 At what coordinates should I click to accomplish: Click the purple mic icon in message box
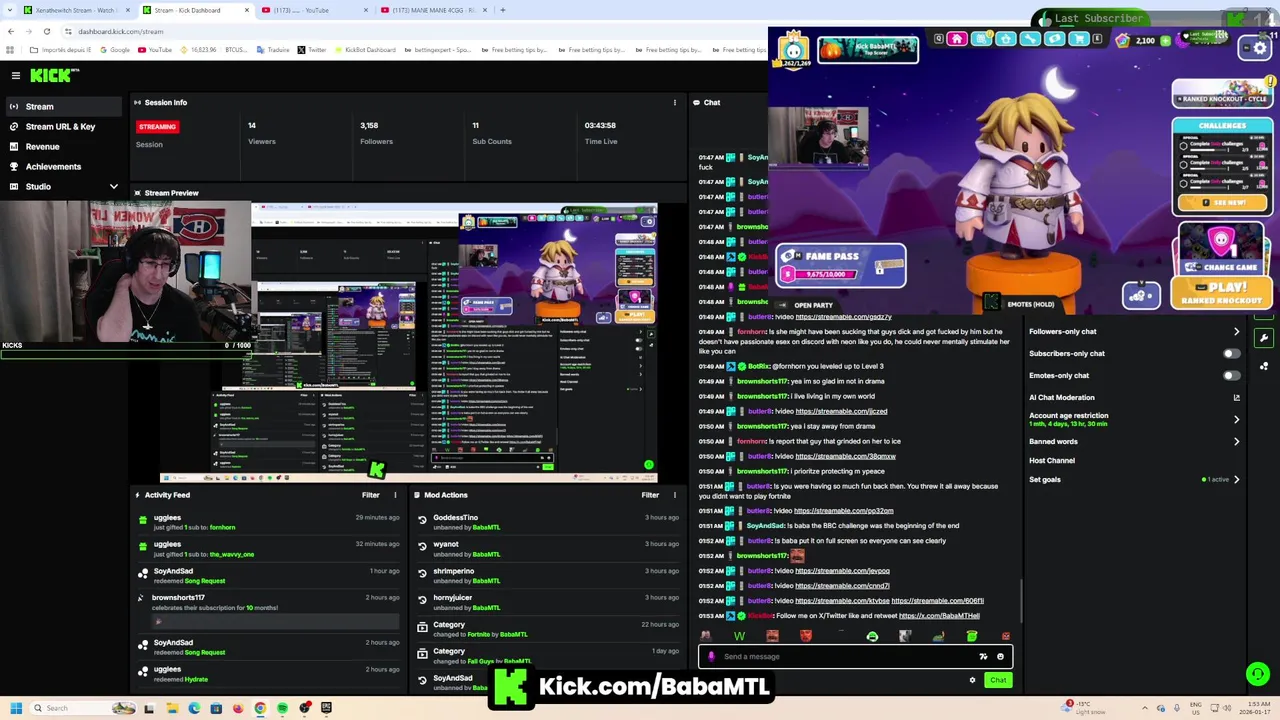pos(711,657)
